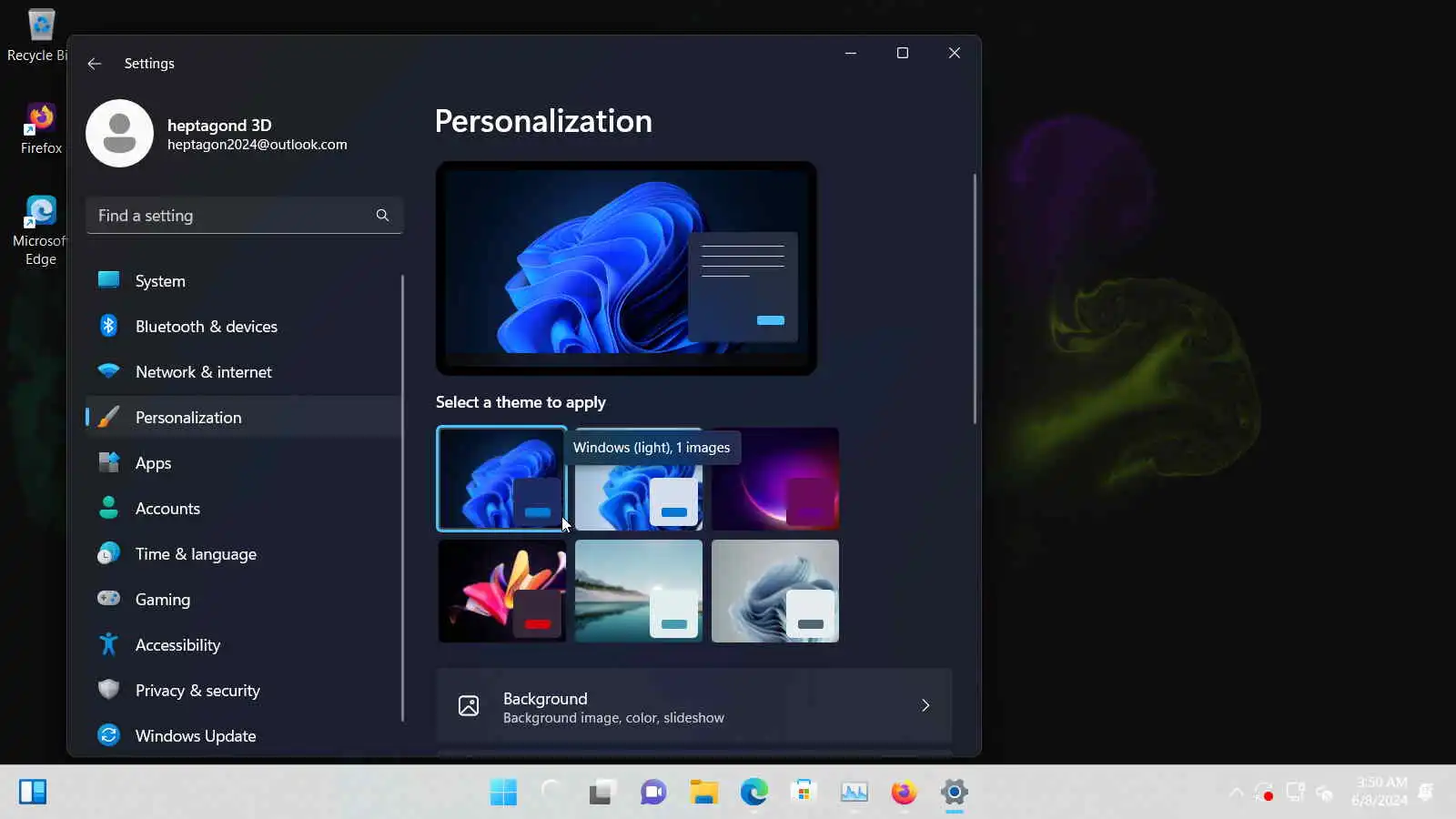Close the Settings window

point(955,53)
